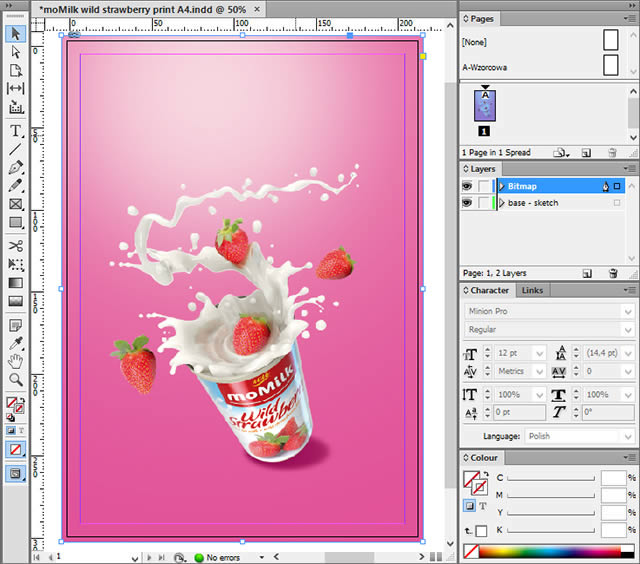Go to first page button in status bar
Viewport: 640px width, 564px height.
[37, 557]
